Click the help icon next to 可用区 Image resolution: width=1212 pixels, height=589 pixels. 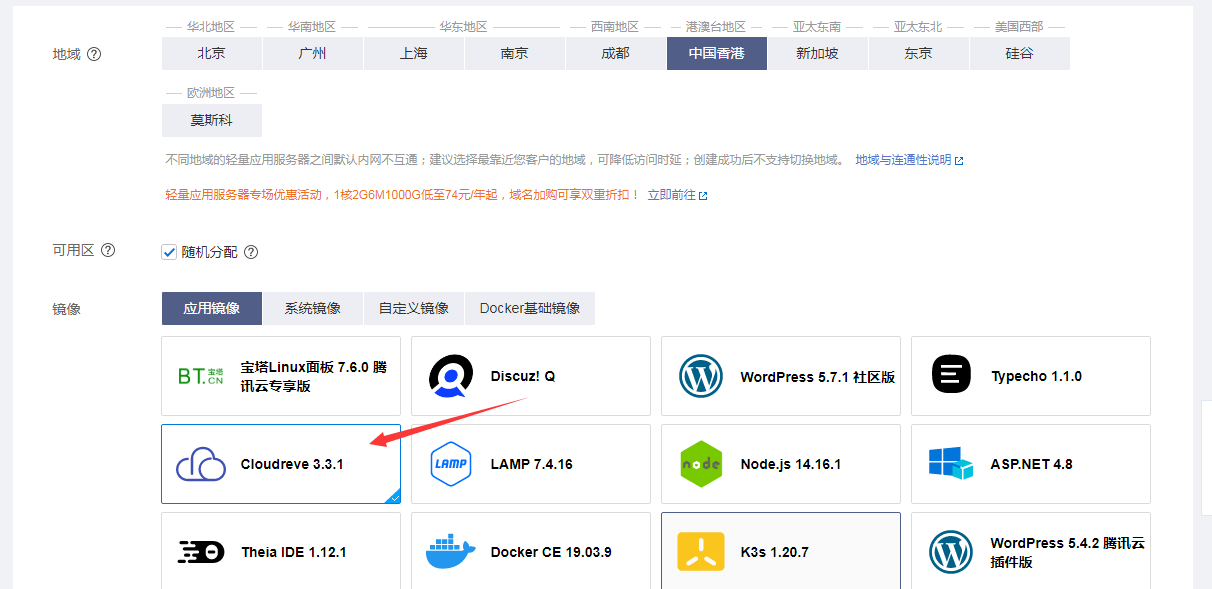click(108, 250)
